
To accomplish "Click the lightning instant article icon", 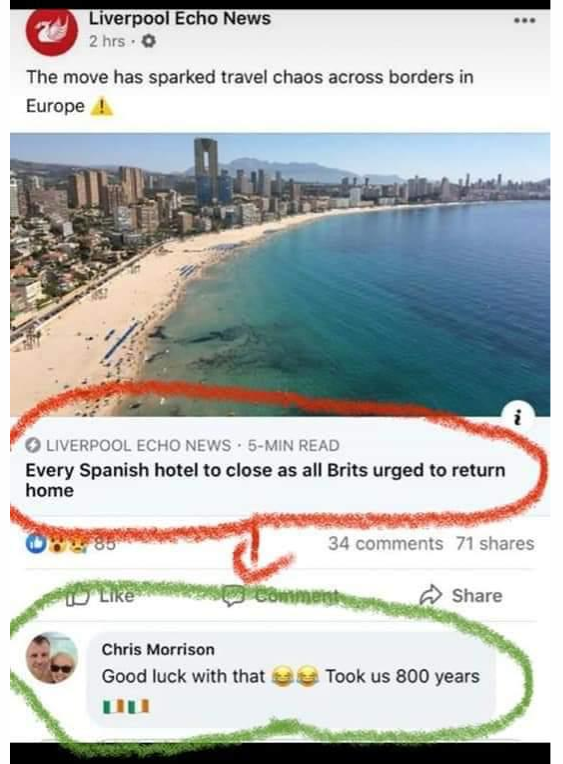I will [x=33, y=445].
